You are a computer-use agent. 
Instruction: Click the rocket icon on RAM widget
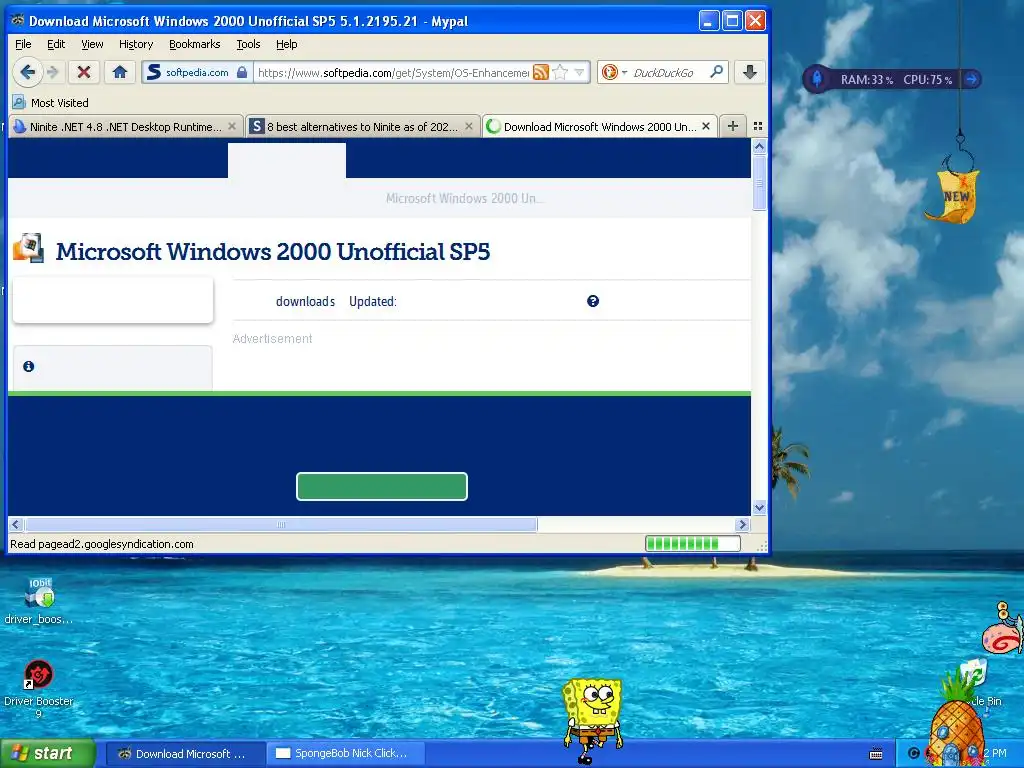tap(816, 79)
